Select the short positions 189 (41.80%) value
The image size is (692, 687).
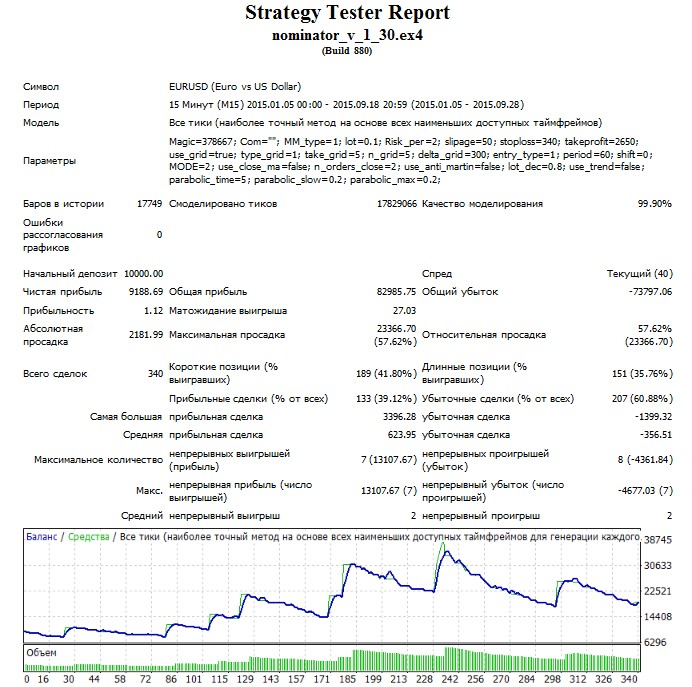386,374
